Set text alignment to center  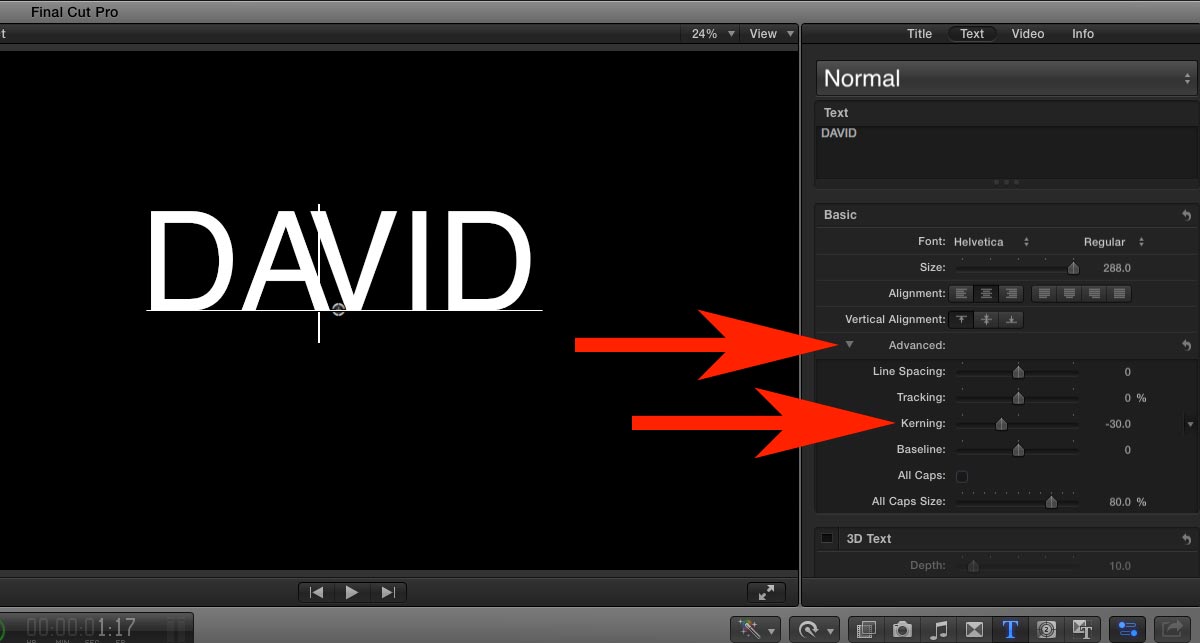[x=986, y=294]
